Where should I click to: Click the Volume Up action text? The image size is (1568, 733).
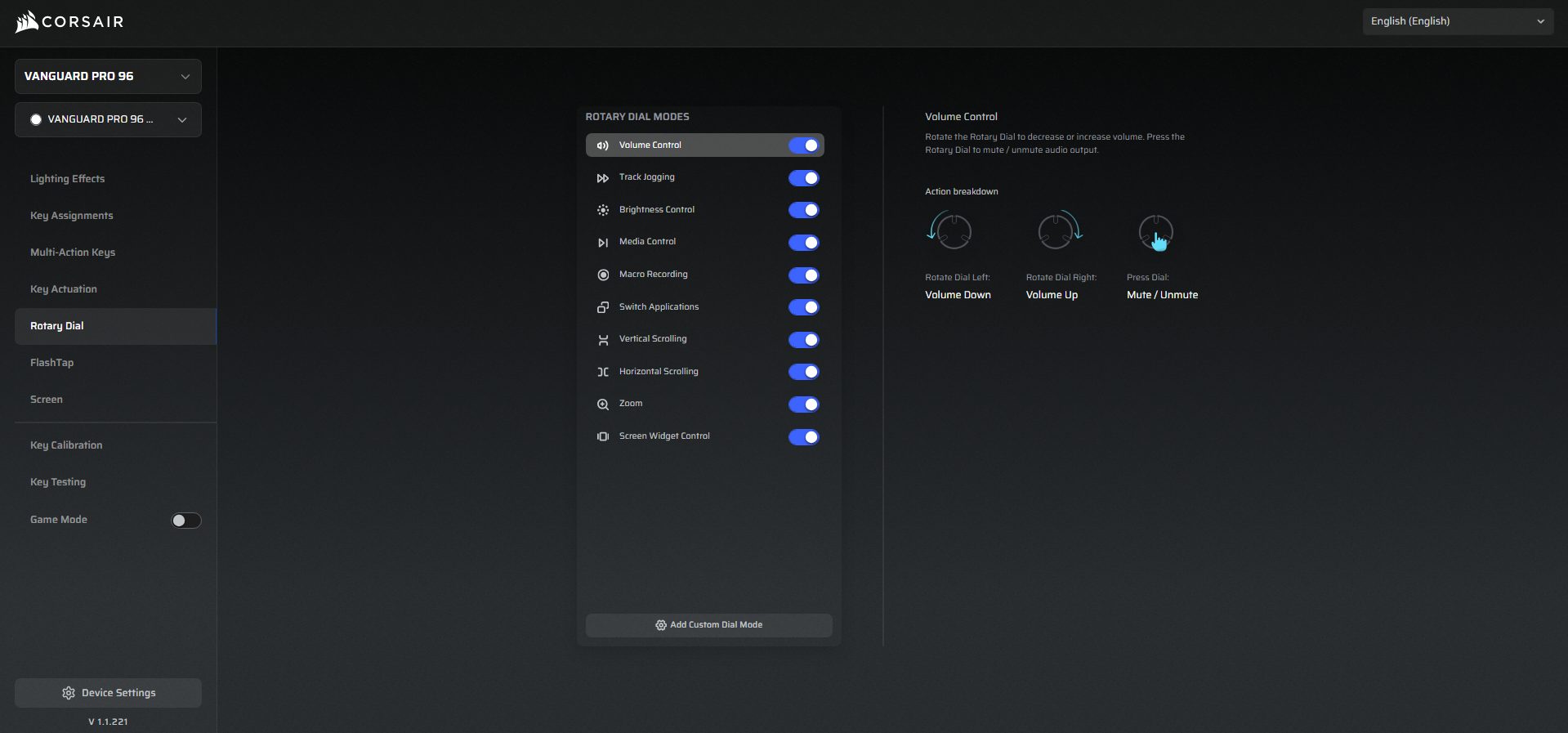[x=1052, y=295]
